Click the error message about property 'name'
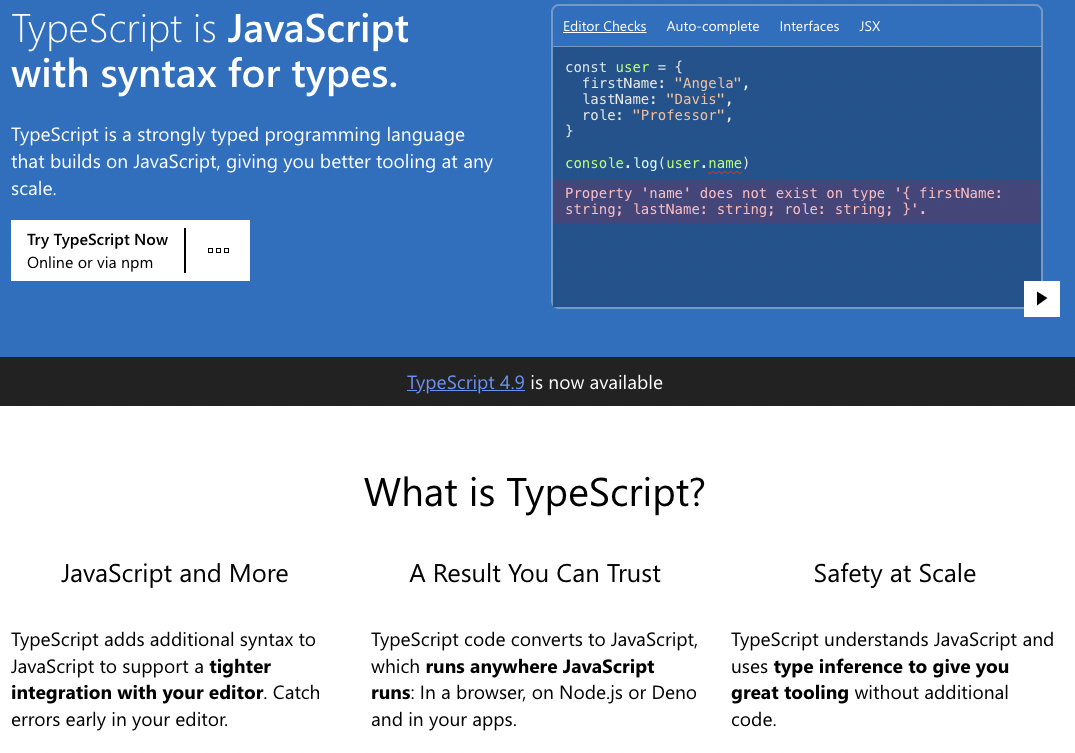The image size is (1075, 753). (x=796, y=201)
